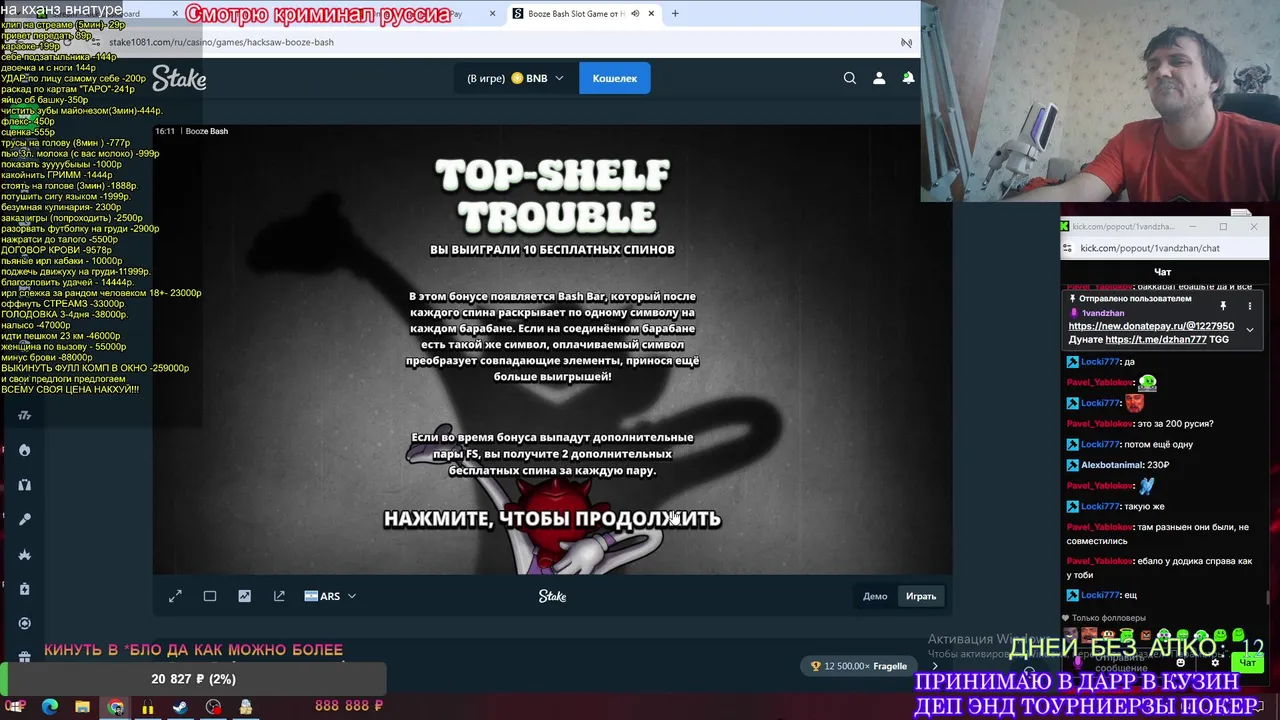Screen dimensions: 1280x720
Task: Open the Windows Start button
Action: tap(14, 707)
